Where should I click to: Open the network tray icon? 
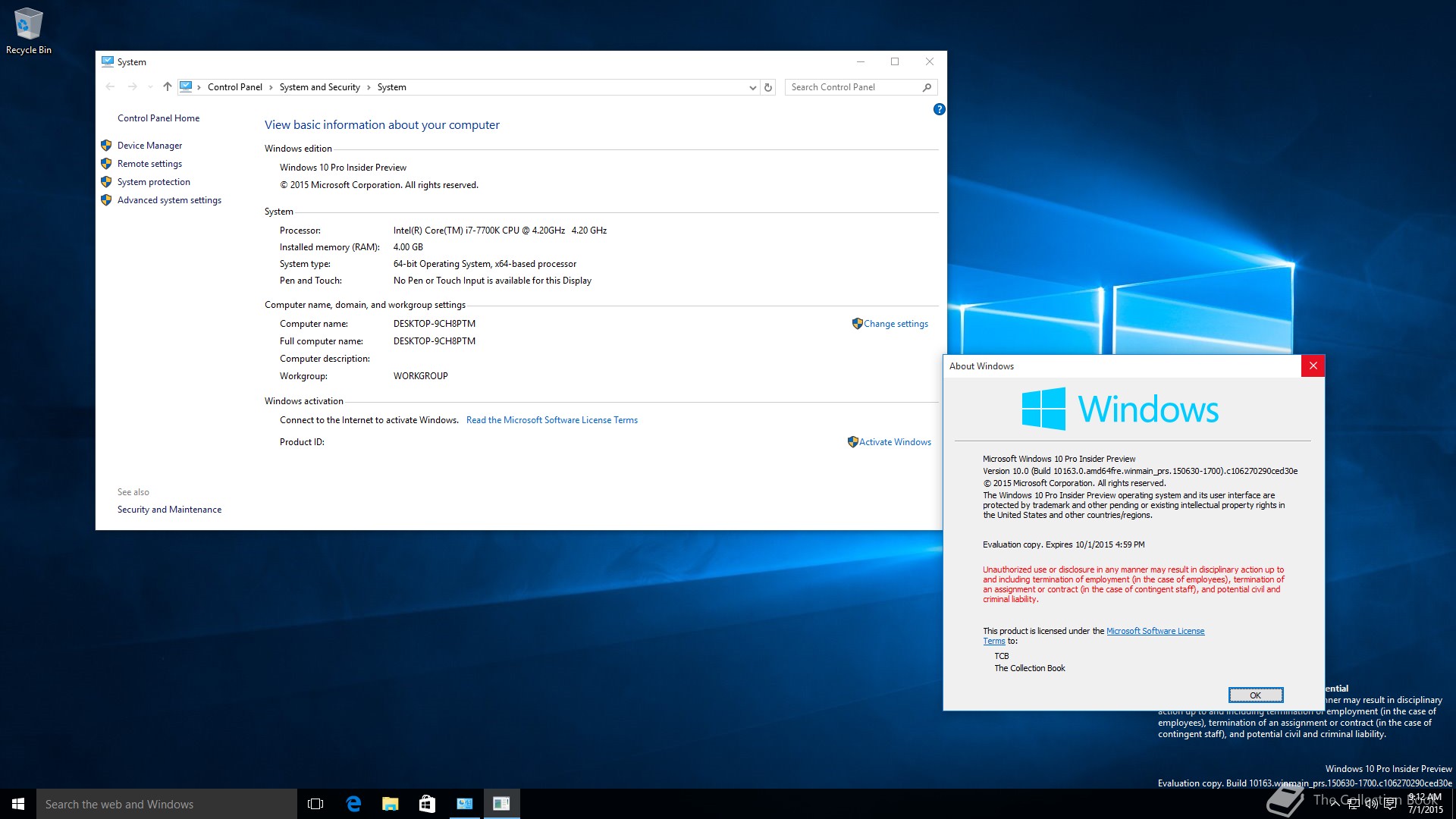click(1354, 804)
